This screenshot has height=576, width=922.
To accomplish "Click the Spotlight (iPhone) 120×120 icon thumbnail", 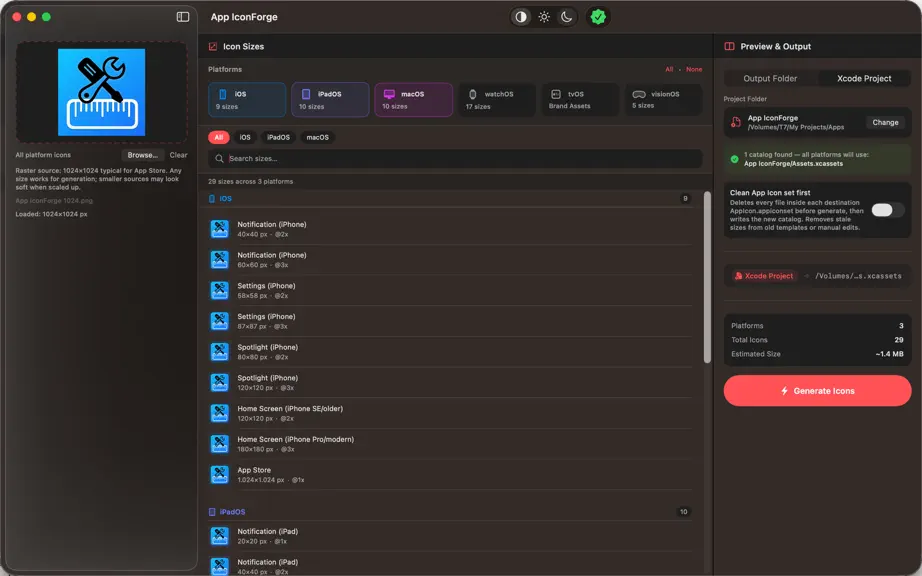I will click(x=220, y=383).
